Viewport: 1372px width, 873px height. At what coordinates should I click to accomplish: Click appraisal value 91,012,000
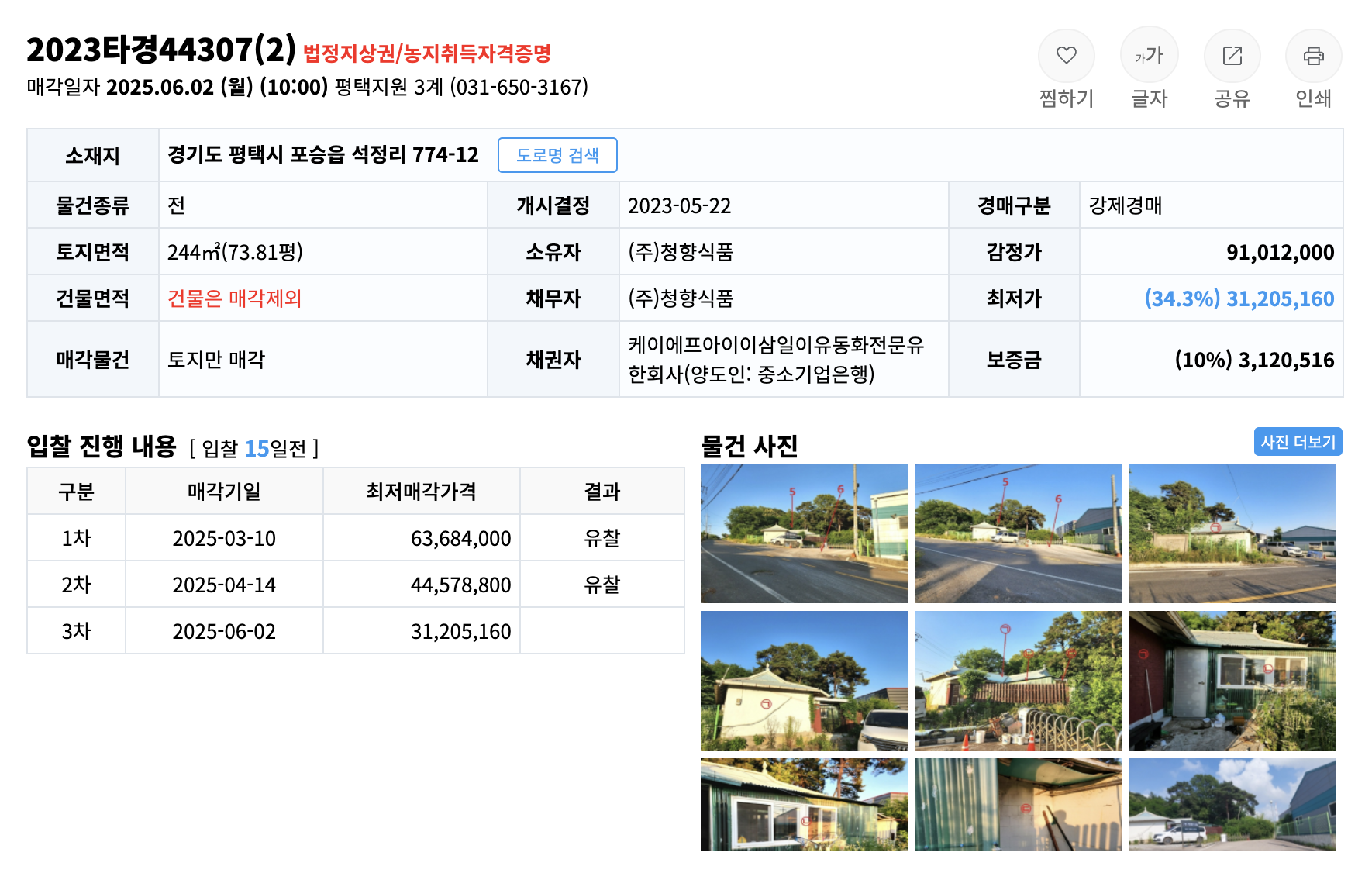1281,252
